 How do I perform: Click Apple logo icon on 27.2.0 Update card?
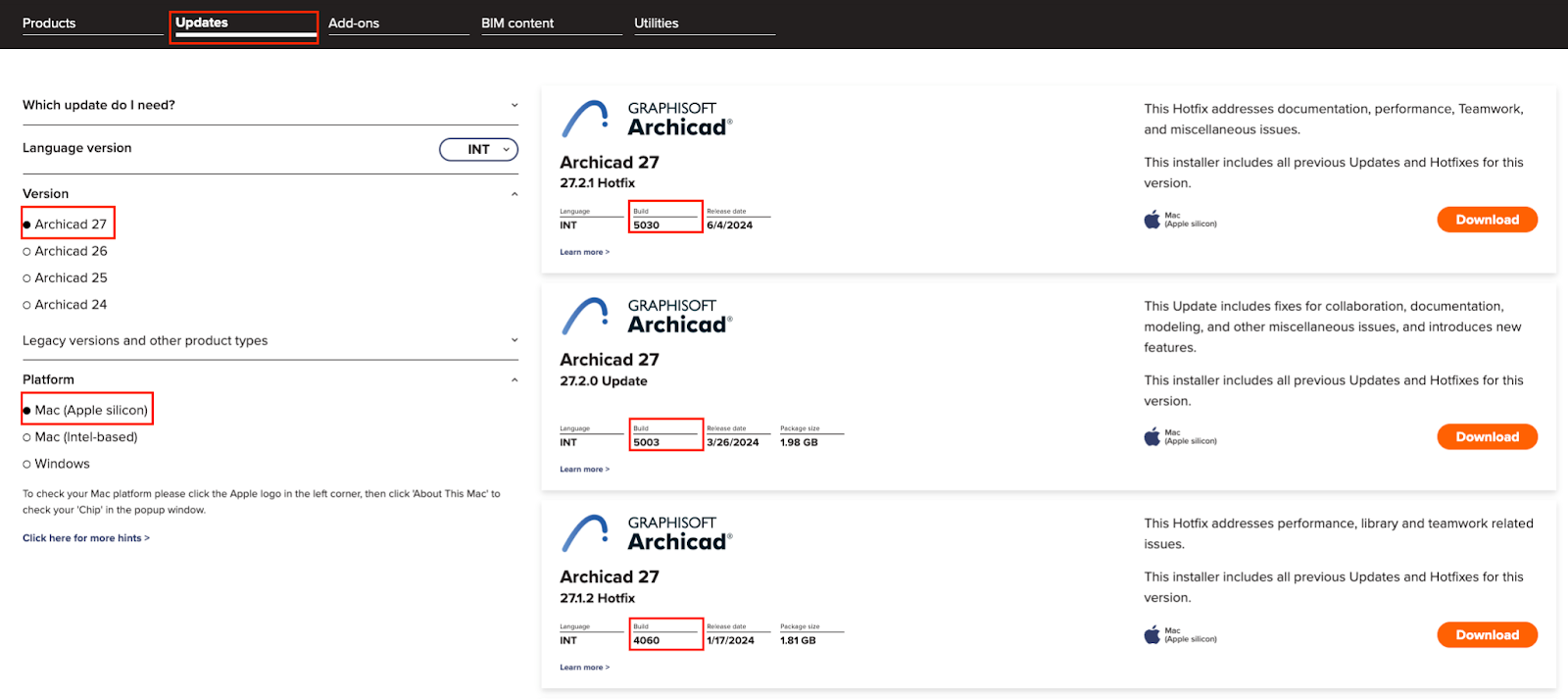pos(1151,436)
